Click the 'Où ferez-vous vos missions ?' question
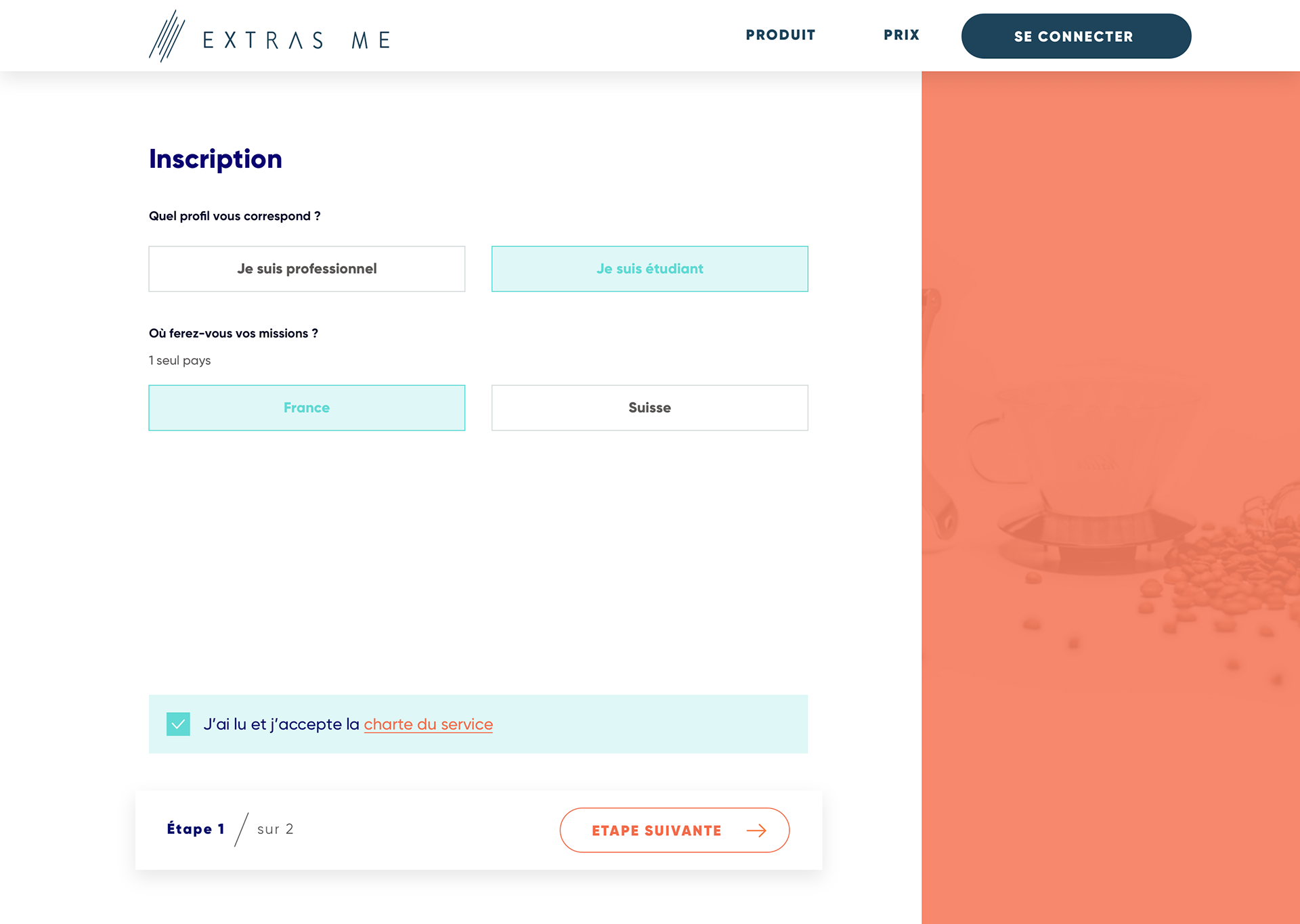The image size is (1300, 924). [233, 333]
